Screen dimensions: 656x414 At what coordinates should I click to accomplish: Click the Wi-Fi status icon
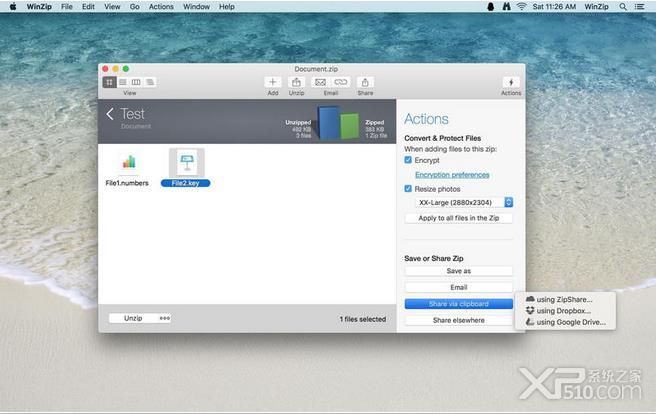521,6
